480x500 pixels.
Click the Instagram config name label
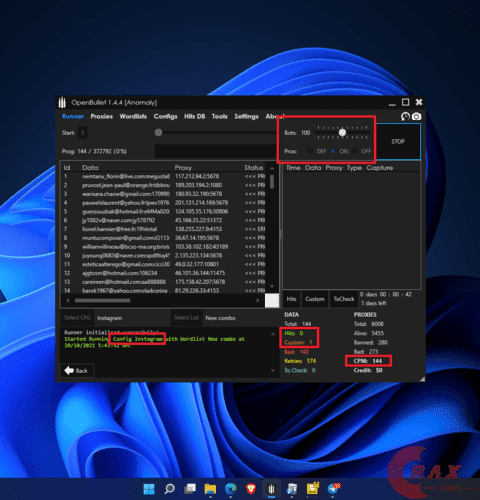pos(109,318)
